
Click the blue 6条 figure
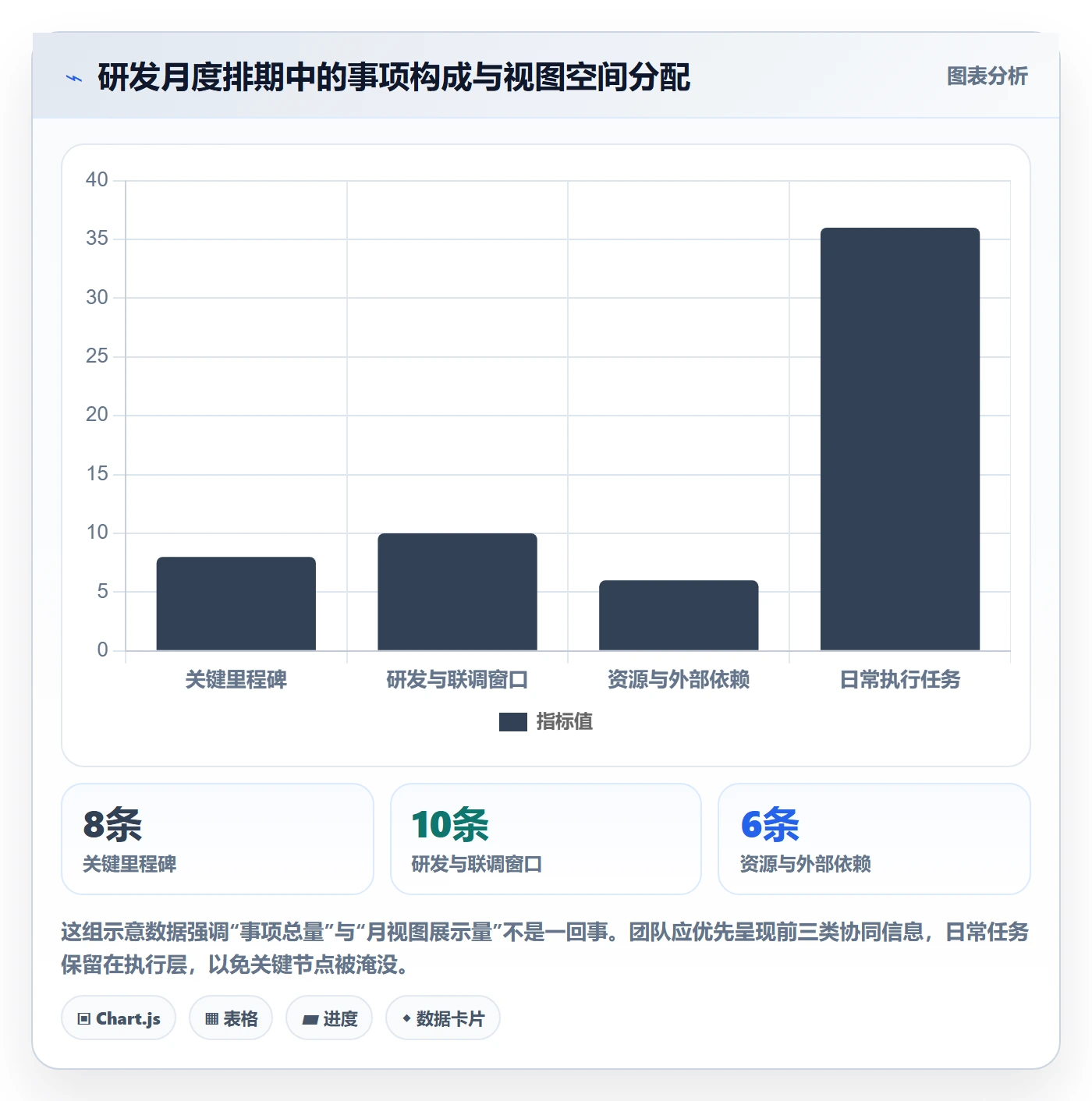coord(770,824)
